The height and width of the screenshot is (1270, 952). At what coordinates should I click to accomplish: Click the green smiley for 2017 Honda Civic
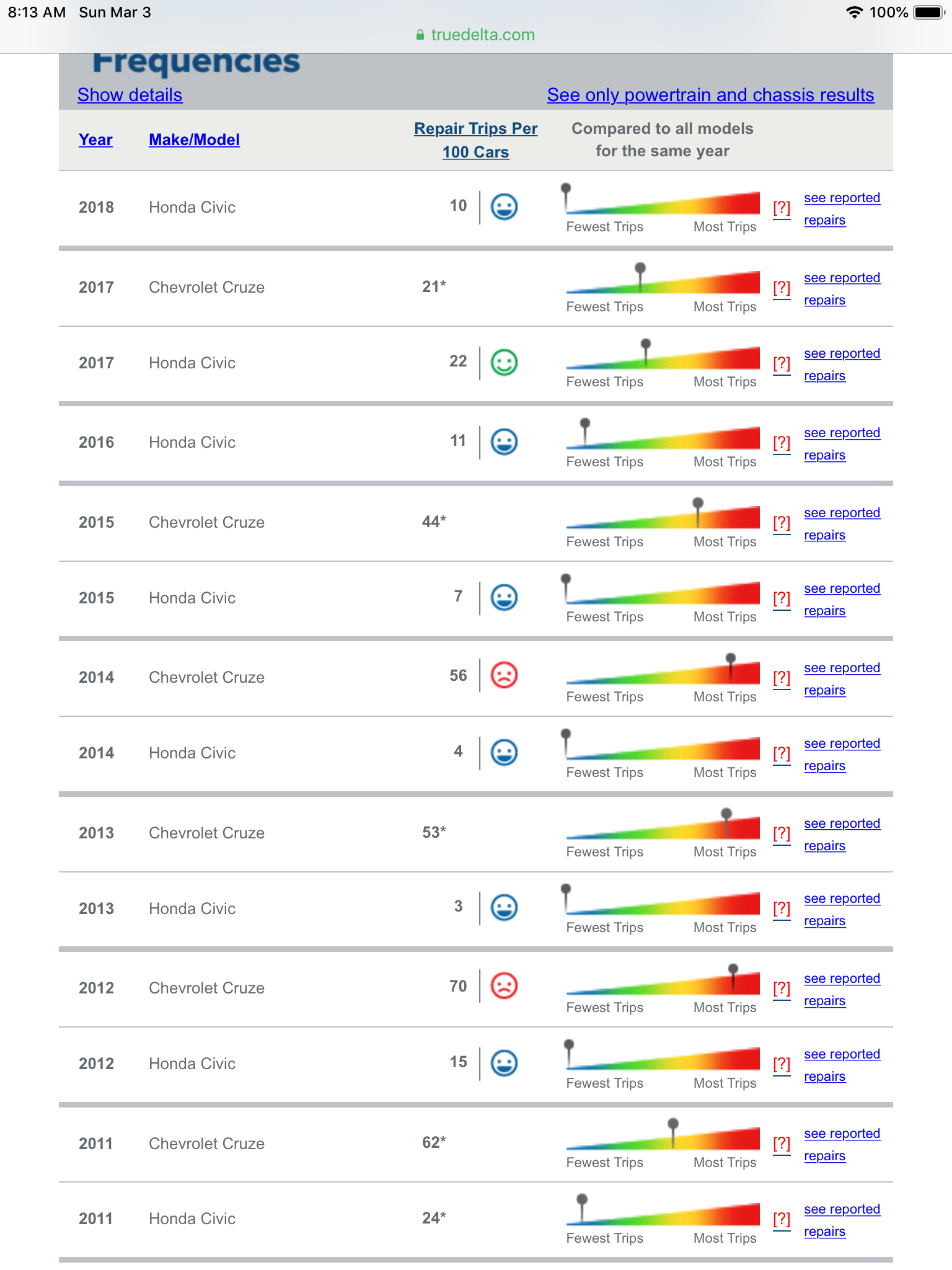pyautogui.click(x=504, y=362)
